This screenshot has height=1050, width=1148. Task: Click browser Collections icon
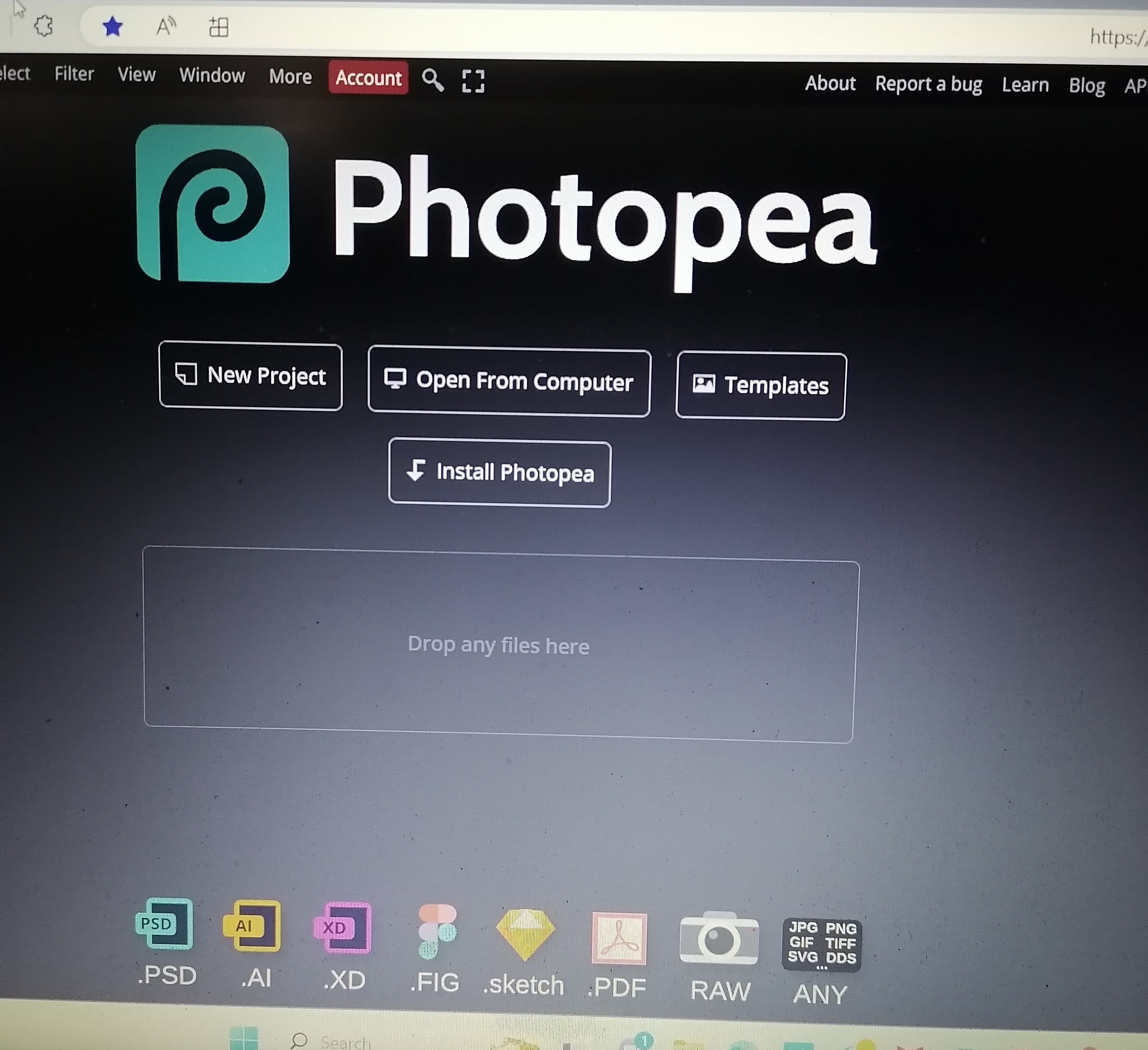219,27
